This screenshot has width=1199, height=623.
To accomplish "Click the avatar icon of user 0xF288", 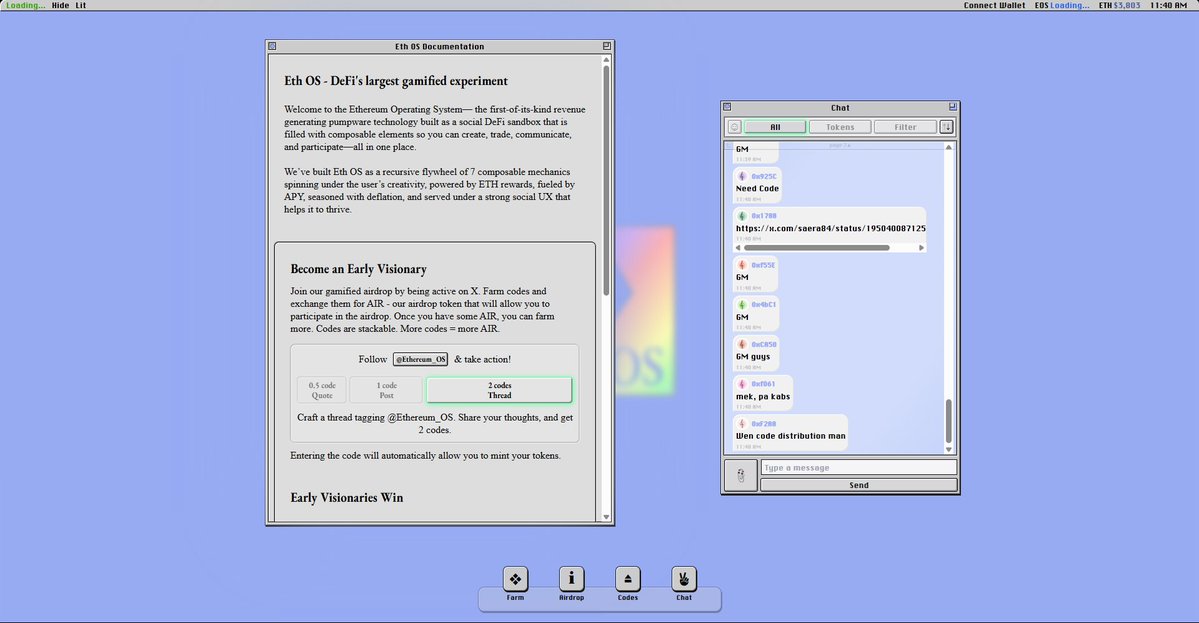I will (742, 423).
